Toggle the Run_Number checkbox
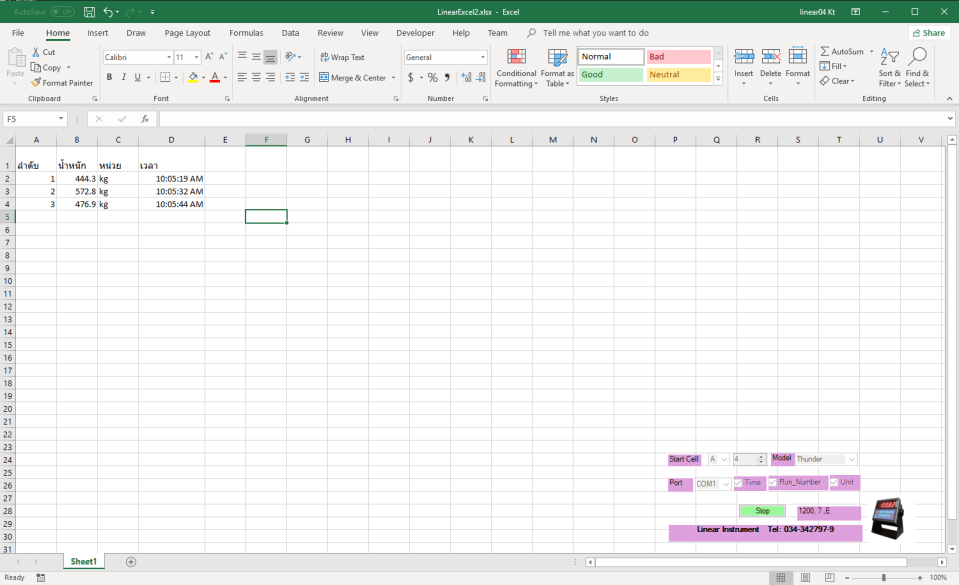The image size is (959, 585). coord(773,482)
